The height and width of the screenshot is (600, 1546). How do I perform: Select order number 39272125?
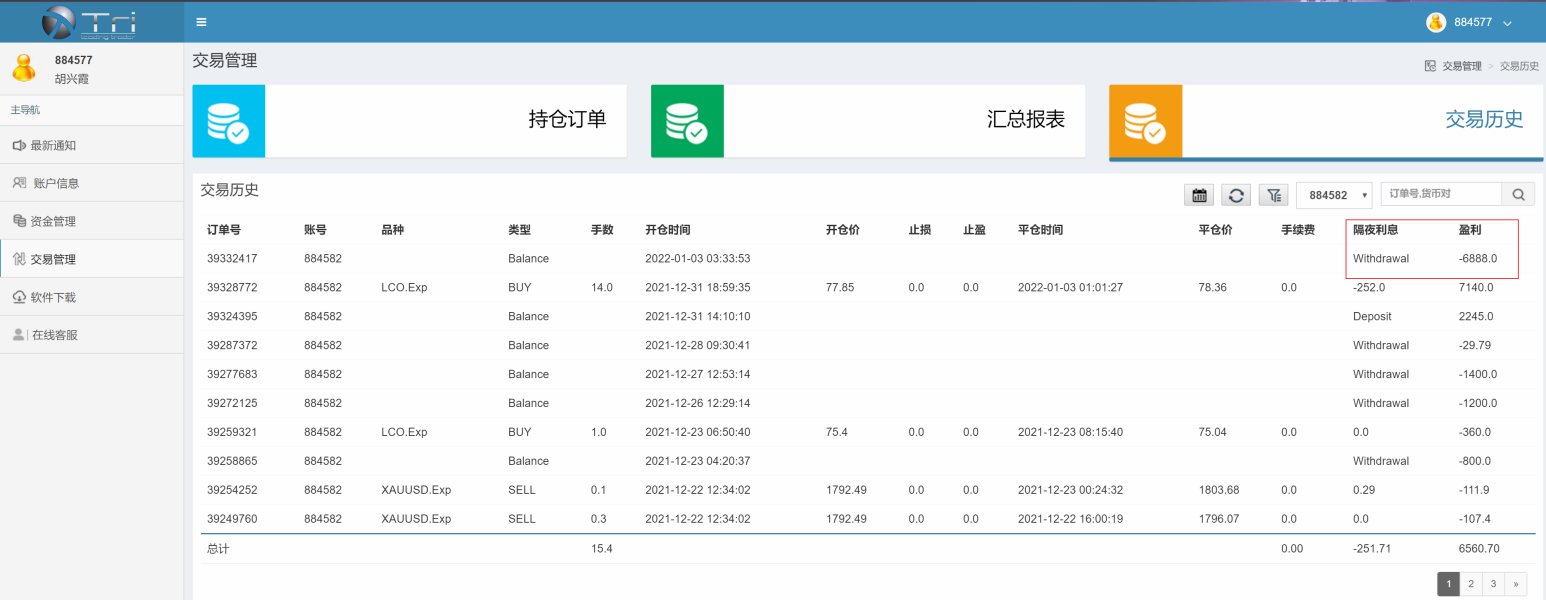point(232,403)
